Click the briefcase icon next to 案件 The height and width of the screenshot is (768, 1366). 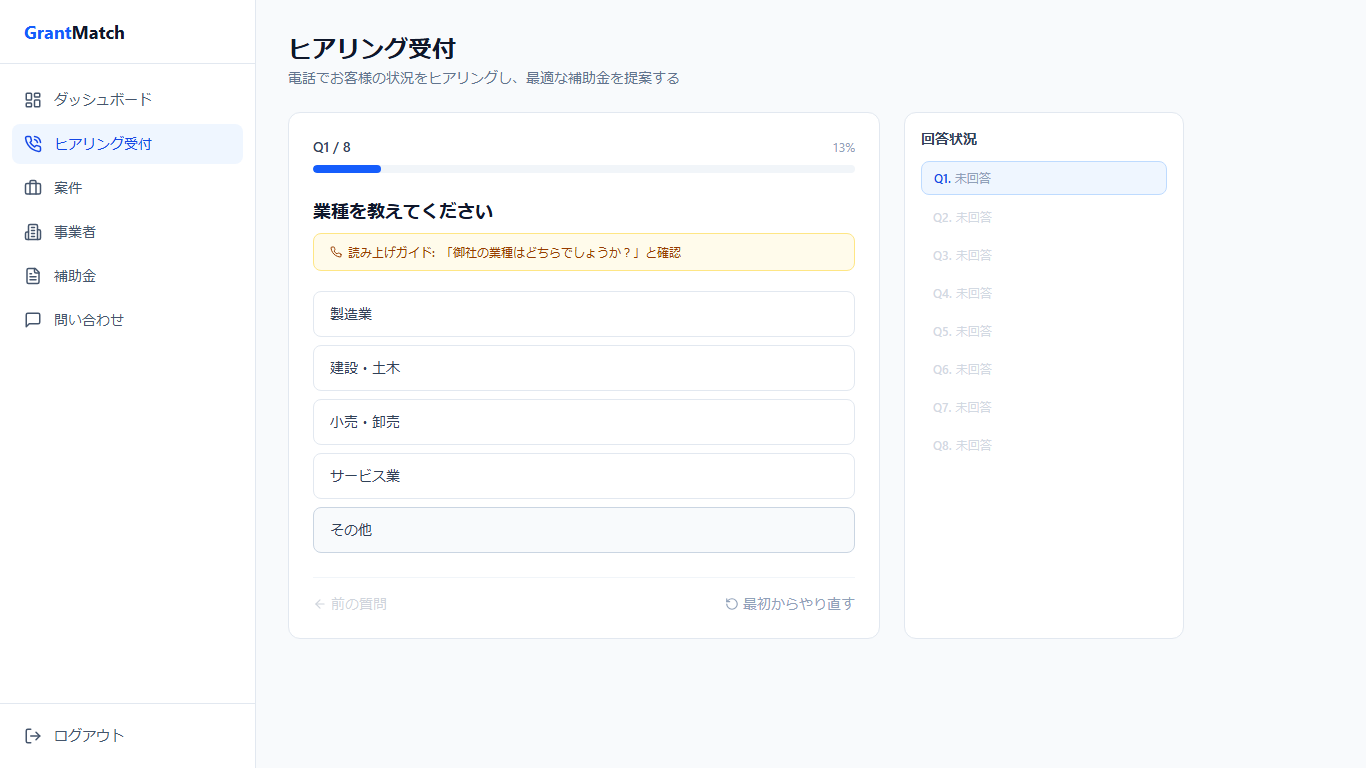[x=32, y=187]
